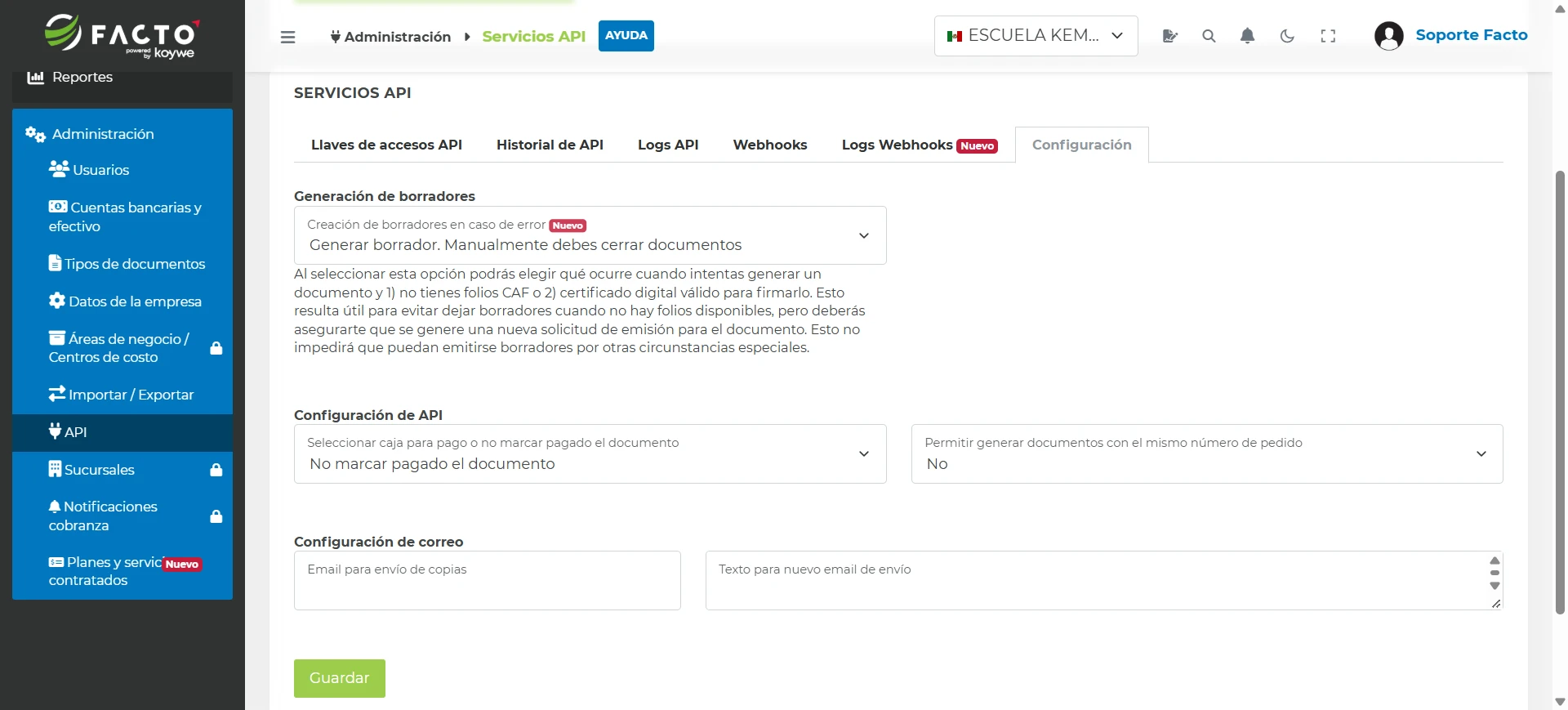
Task: Click the Notificaciones cobranza bell icon
Action: click(x=55, y=507)
